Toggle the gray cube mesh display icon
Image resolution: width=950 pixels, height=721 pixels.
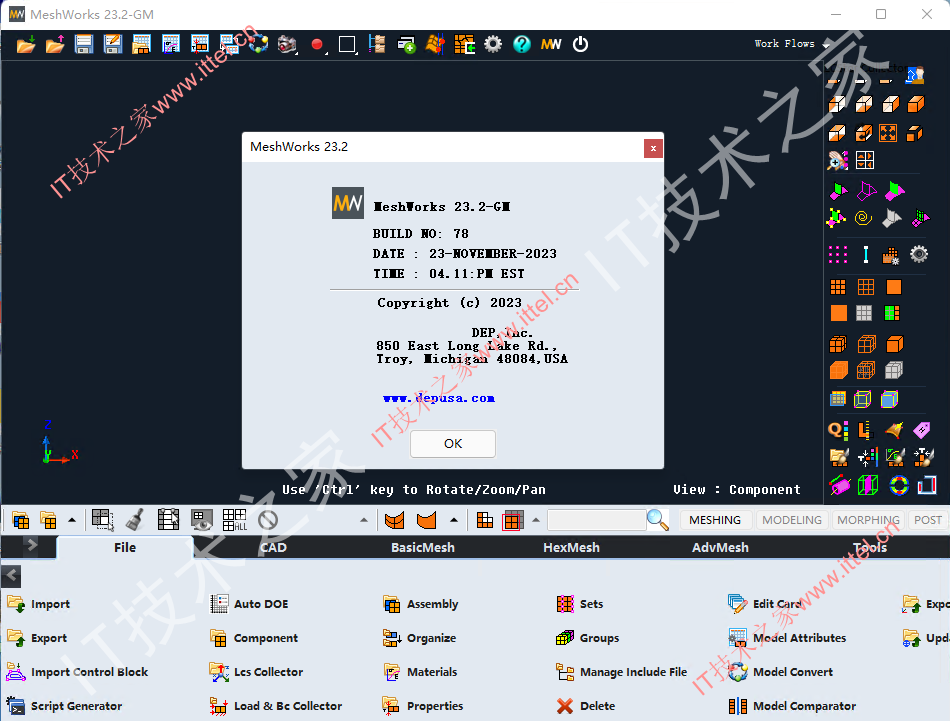tap(894, 370)
